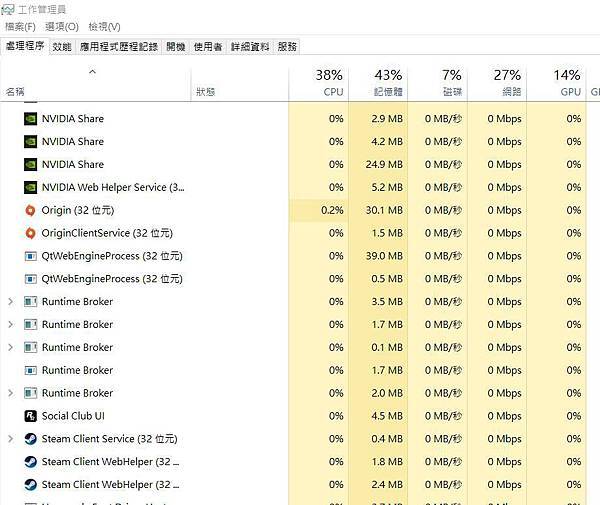Screen dimensions: 600x505
Task: Toggle sort direction arrow above 名稱 column
Action: tap(92, 72)
